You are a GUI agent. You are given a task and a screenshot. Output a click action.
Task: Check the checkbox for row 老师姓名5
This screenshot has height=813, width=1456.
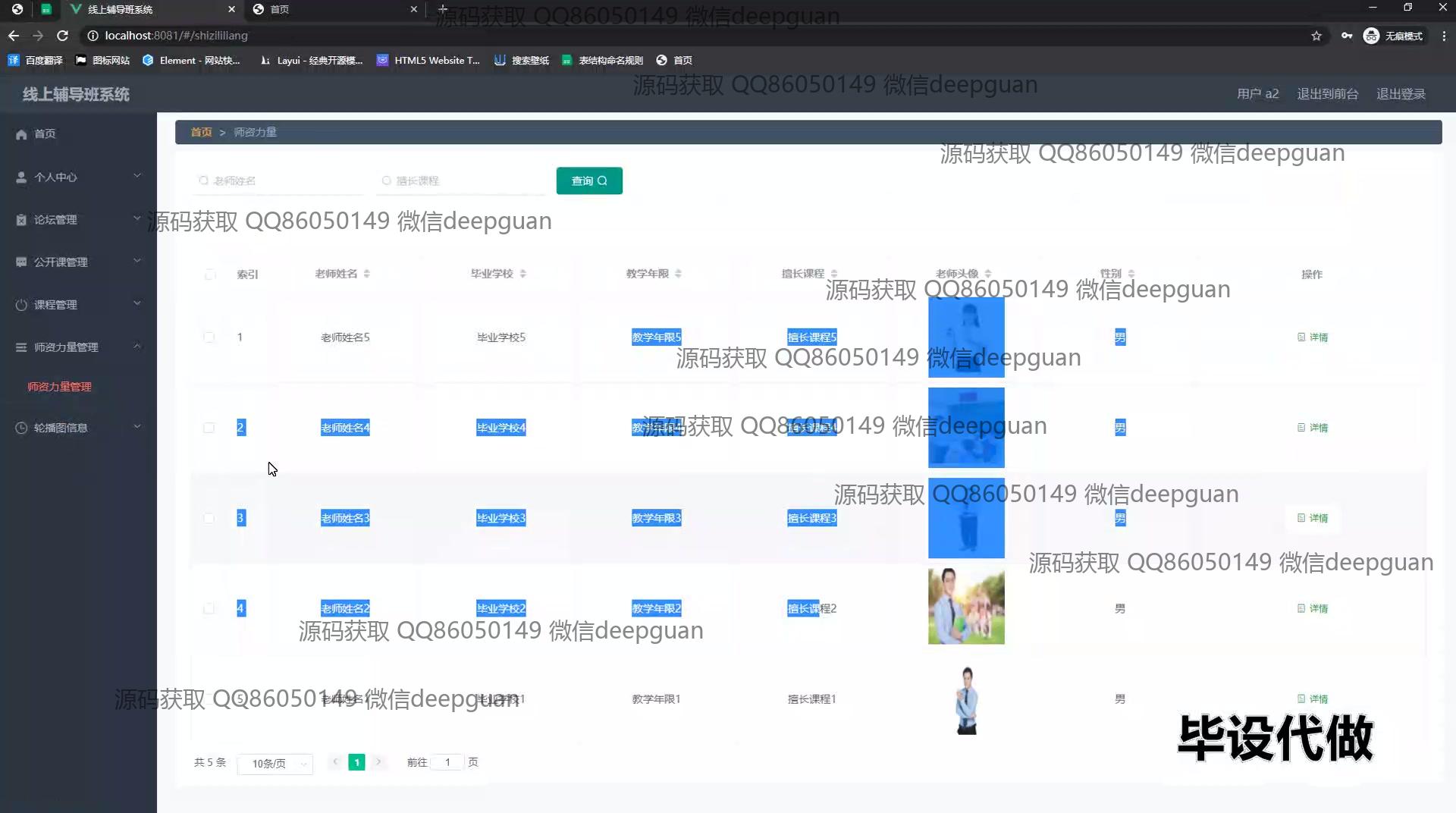click(x=209, y=337)
